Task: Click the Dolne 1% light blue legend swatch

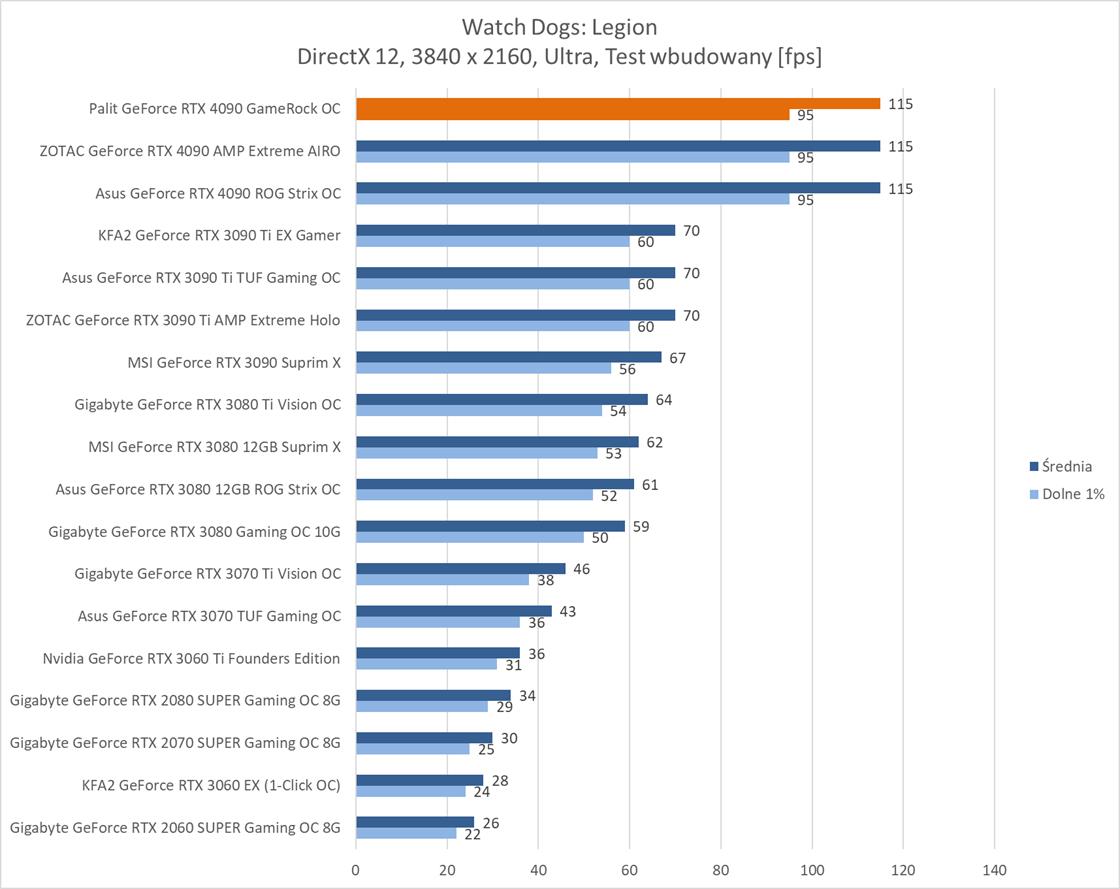Action: (1033, 494)
